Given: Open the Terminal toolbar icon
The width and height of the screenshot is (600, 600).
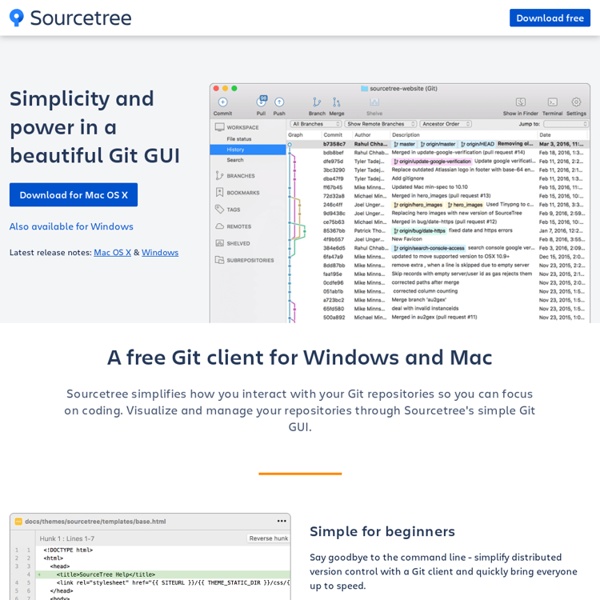Looking at the screenshot, I should coord(552,102).
